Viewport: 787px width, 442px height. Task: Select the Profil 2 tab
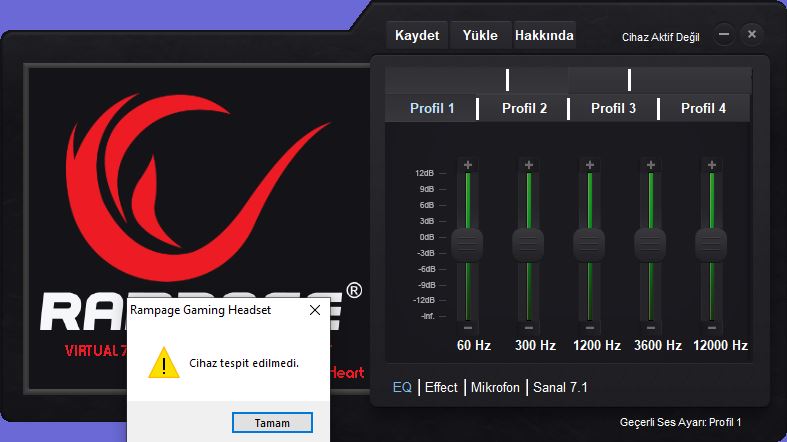524,108
